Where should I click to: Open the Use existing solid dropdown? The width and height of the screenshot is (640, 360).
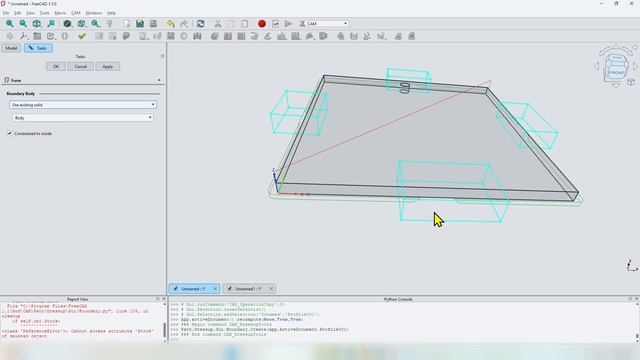tap(82, 105)
